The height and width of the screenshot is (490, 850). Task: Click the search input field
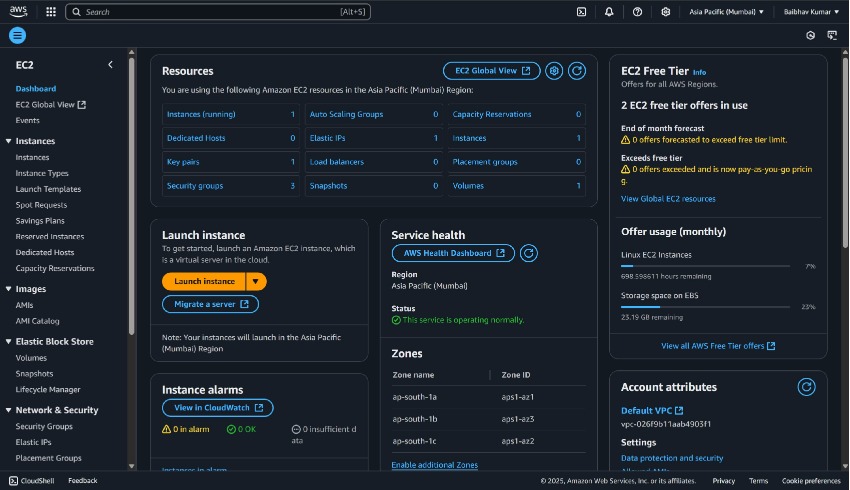pos(218,12)
